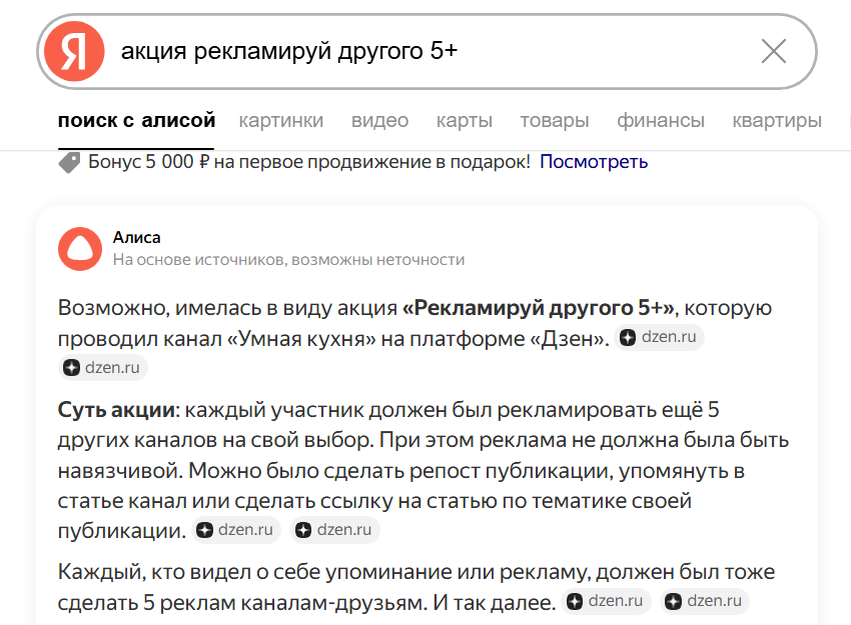Open the second dzen.ru chip after 'публикации.'
Screen dimensions: 851x625
coord(335,530)
